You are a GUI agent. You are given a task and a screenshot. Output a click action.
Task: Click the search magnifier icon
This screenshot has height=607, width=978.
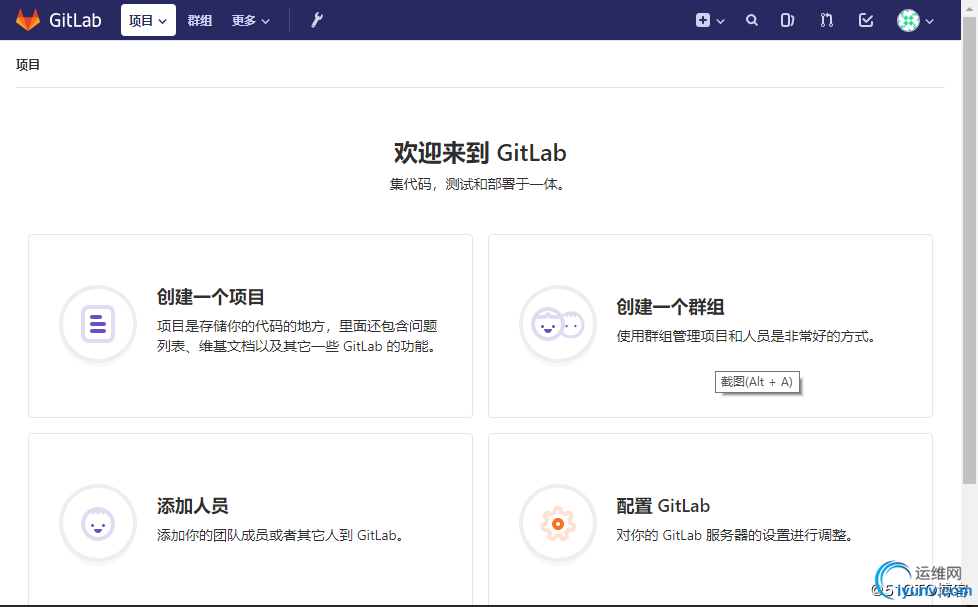pyautogui.click(x=752, y=21)
